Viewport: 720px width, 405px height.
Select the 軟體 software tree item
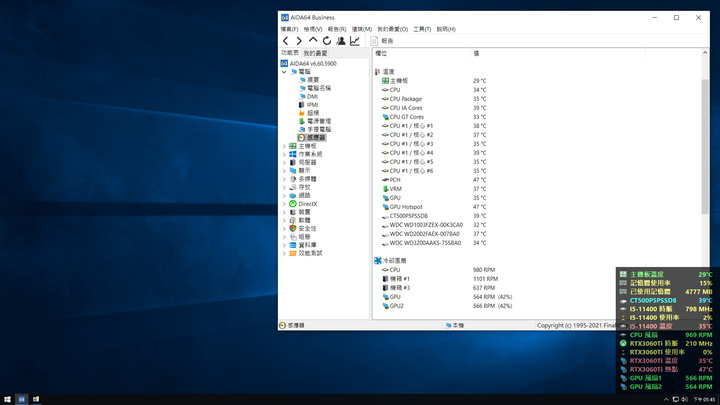tap(300, 220)
